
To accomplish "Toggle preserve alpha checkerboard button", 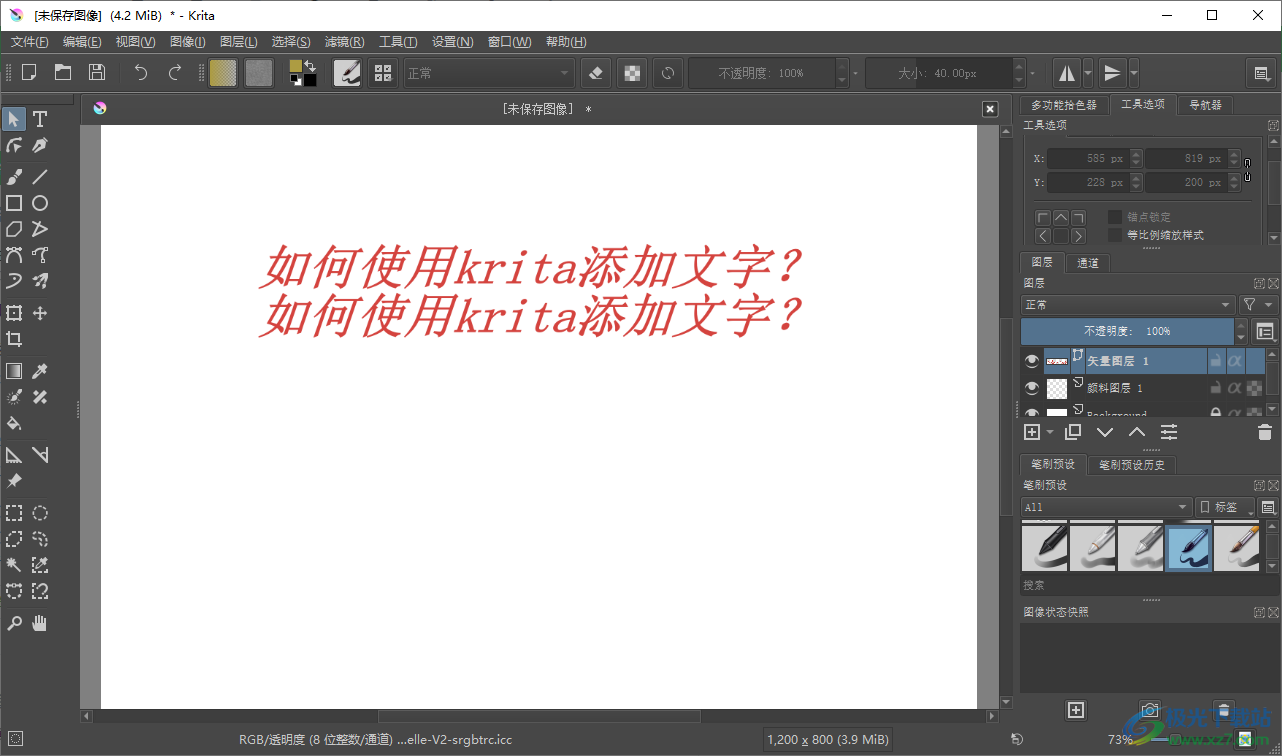I will (x=631, y=72).
